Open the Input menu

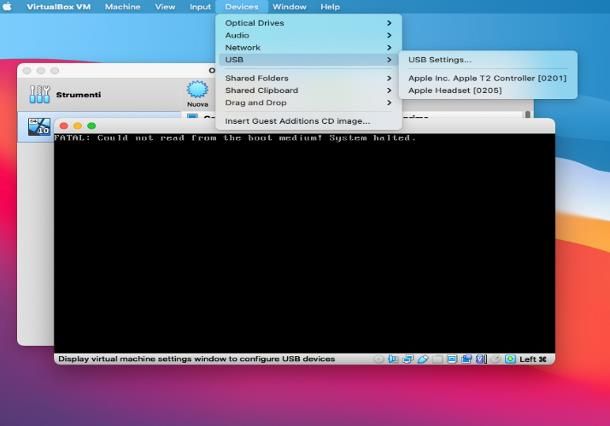click(x=200, y=7)
